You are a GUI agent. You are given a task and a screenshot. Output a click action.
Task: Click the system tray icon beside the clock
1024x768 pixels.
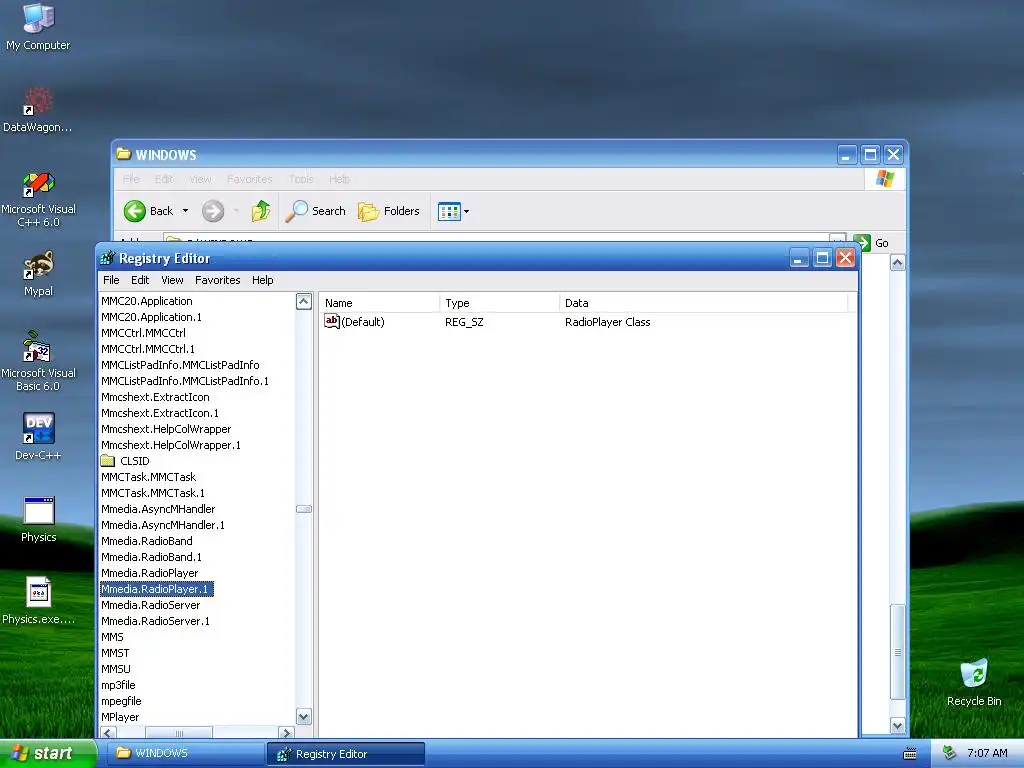[x=950, y=753]
